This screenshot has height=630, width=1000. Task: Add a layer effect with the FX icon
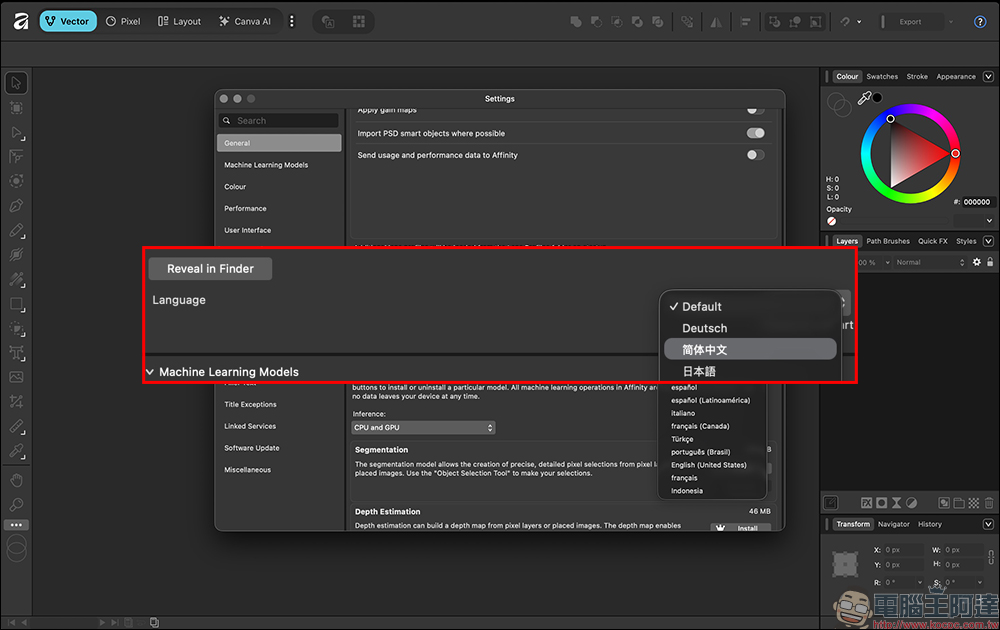coord(866,503)
